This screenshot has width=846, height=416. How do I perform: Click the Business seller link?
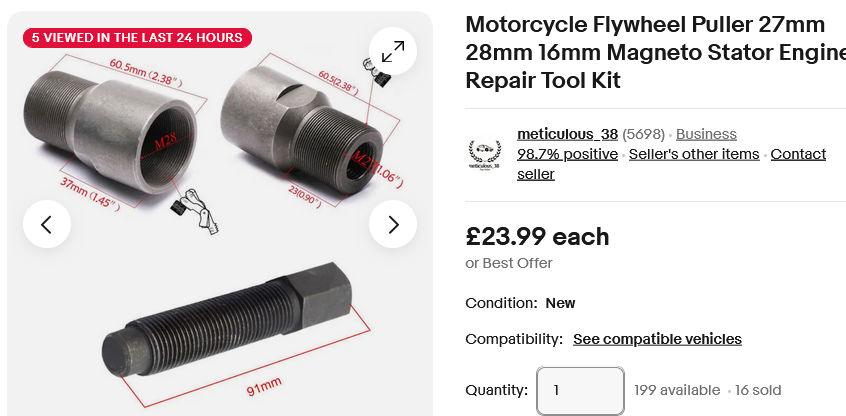point(706,134)
